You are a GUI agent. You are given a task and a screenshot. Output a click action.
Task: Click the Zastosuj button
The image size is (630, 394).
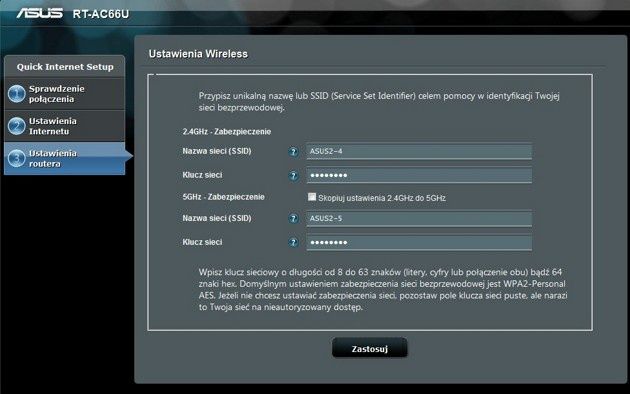(x=370, y=348)
